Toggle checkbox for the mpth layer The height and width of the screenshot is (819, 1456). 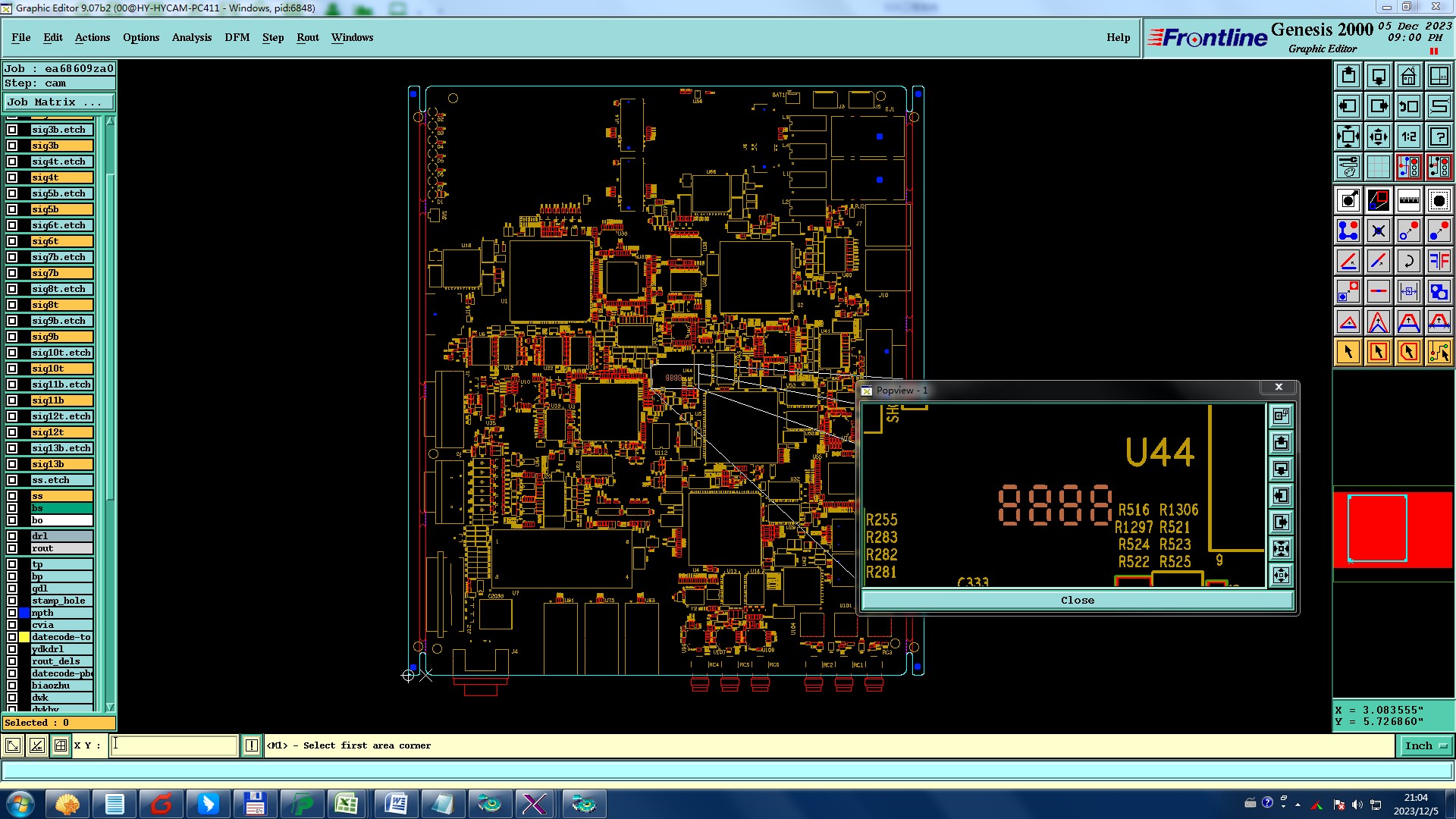tap(12, 613)
